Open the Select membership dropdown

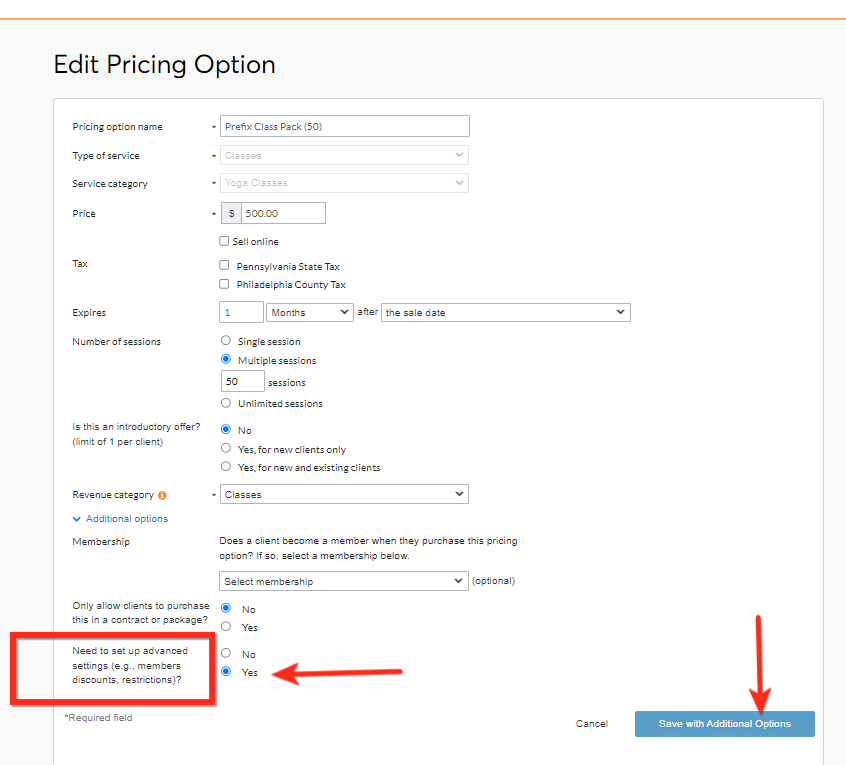click(x=344, y=581)
